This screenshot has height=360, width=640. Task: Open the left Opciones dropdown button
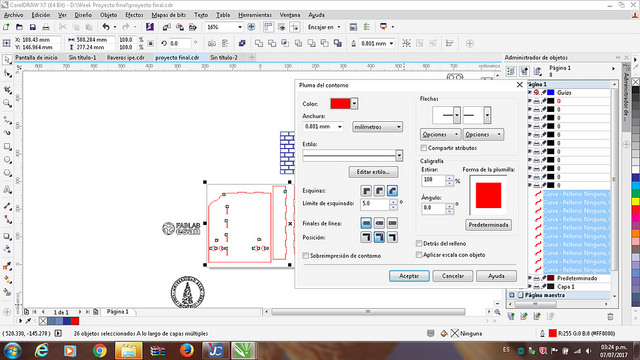440,134
